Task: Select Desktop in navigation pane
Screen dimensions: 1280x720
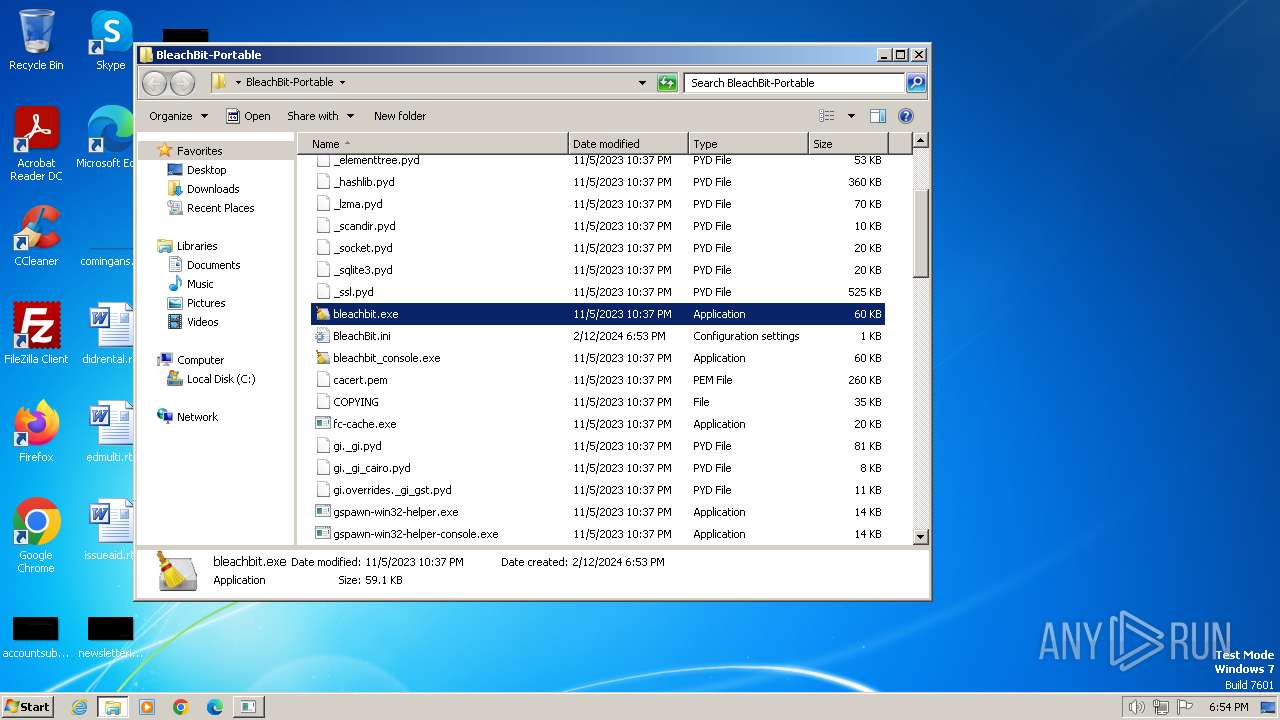Action: 207,170
